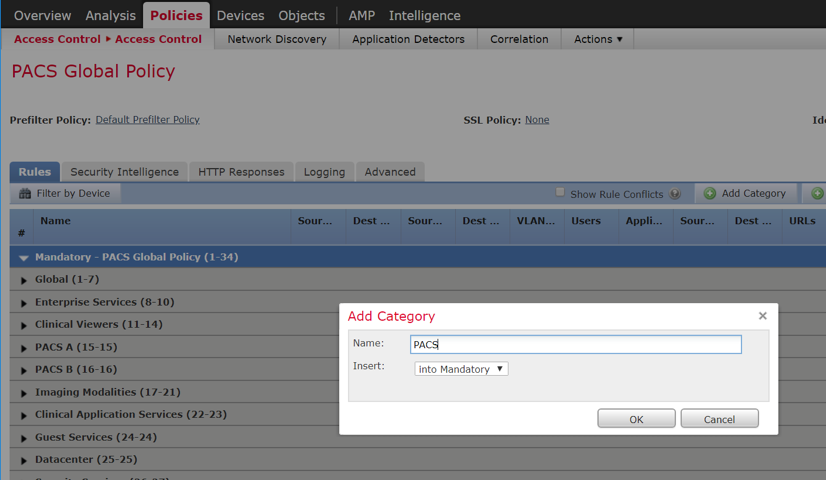The width and height of the screenshot is (826, 480).
Task: Open the Default Prefilter Policy link
Action: 148,120
